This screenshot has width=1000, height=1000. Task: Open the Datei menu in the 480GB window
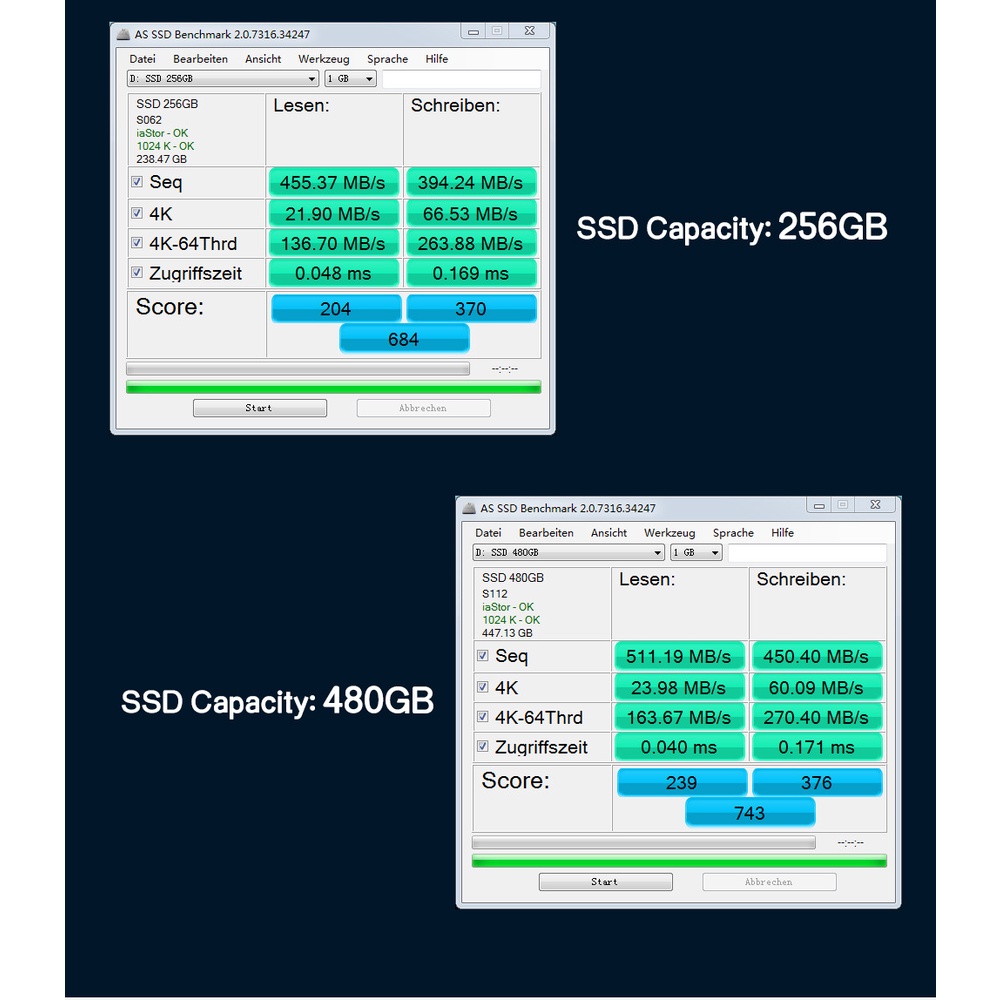[488, 533]
